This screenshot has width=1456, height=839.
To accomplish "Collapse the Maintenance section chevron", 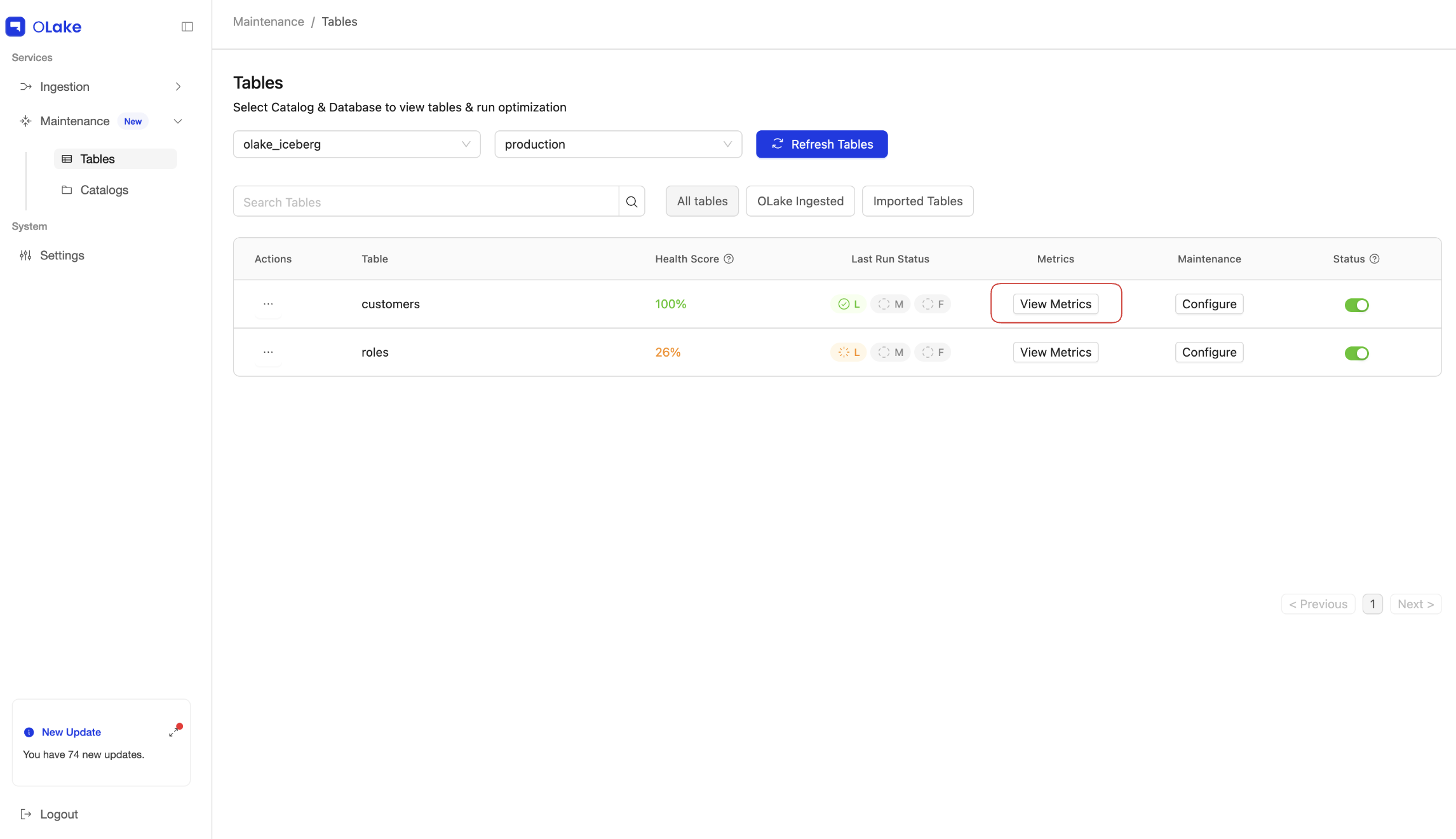I will [178, 121].
